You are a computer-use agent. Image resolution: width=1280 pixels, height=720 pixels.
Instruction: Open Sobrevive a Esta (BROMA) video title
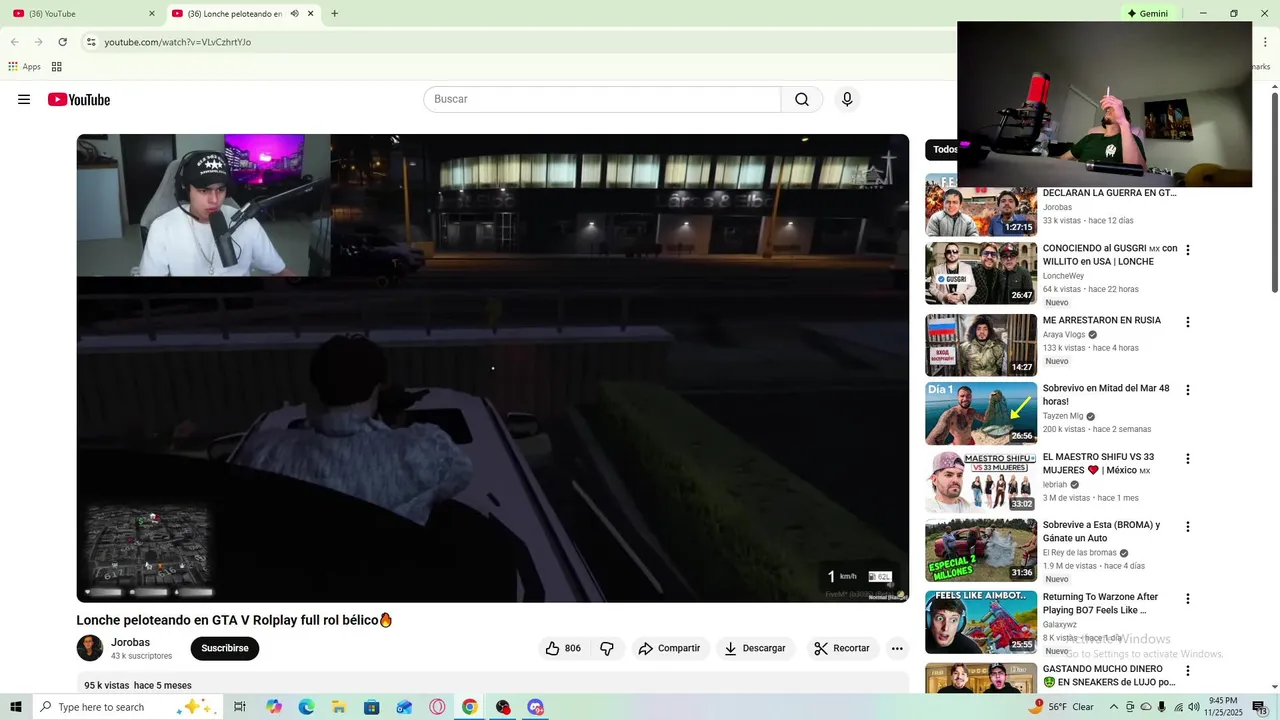coord(1101,531)
